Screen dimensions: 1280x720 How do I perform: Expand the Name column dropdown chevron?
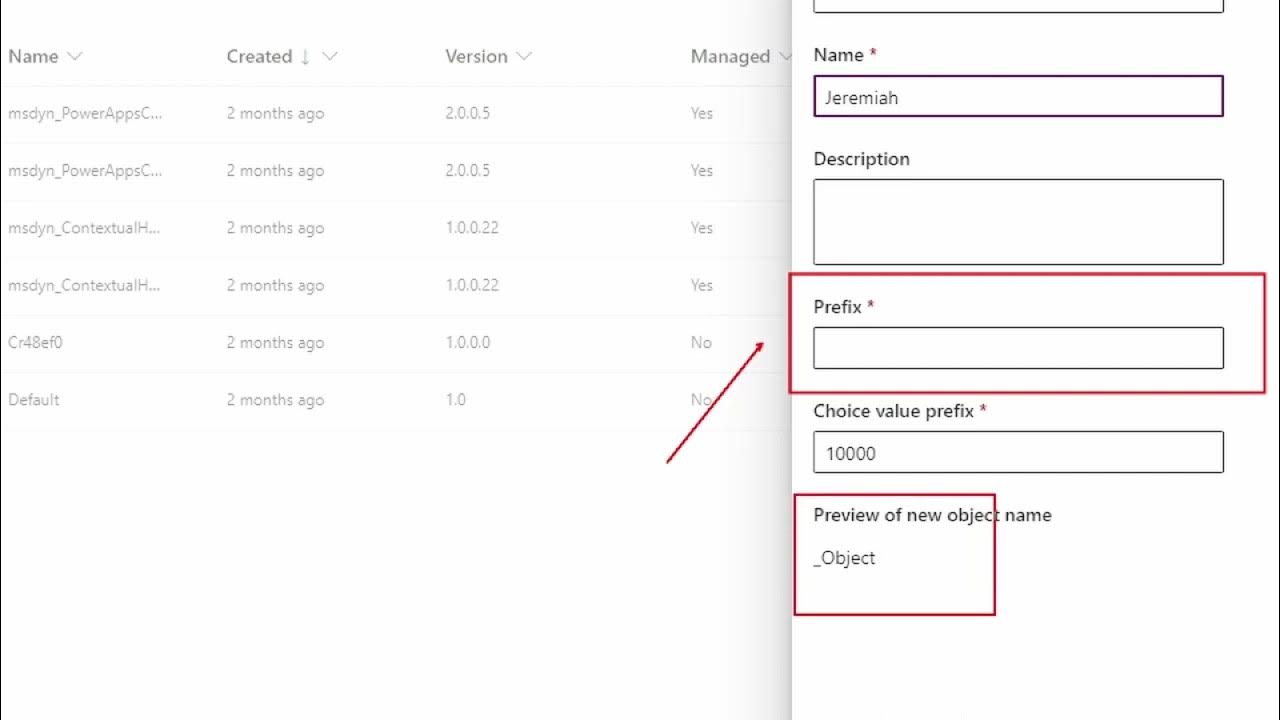[74, 57]
